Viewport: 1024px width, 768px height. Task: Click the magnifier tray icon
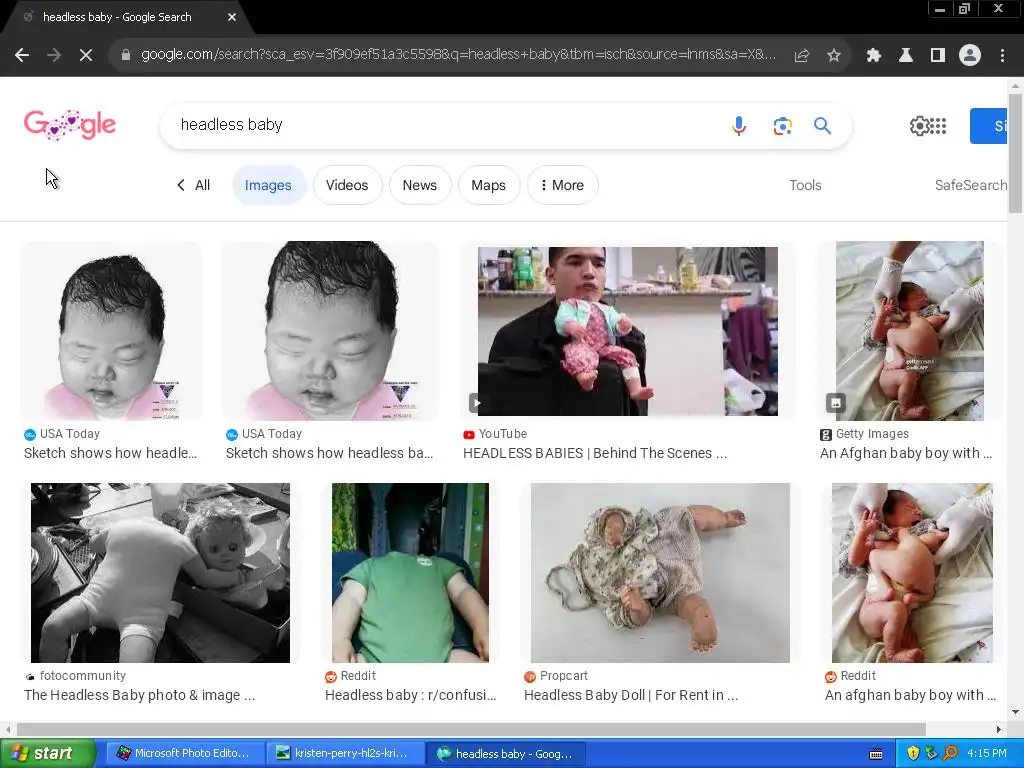pos(950,754)
